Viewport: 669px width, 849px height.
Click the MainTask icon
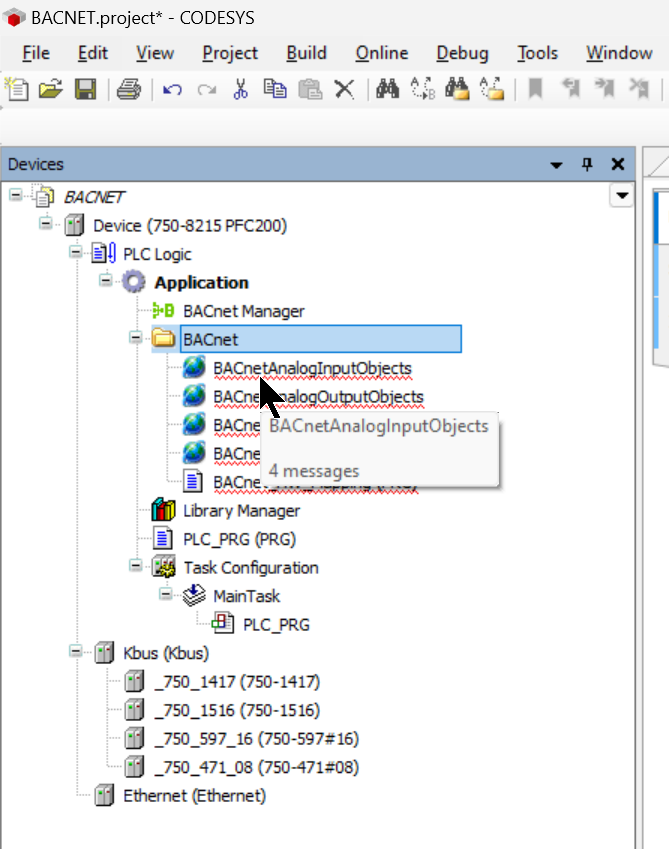pos(194,595)
